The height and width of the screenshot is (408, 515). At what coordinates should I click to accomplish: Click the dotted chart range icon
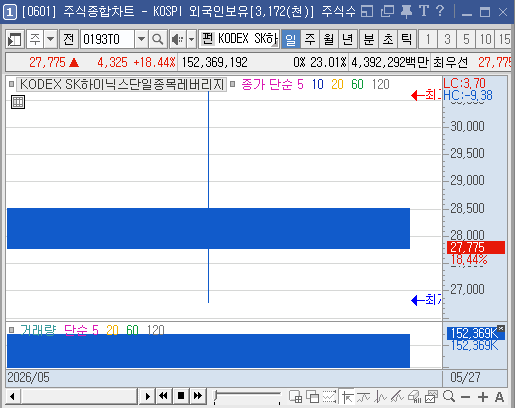click(329, 397)
